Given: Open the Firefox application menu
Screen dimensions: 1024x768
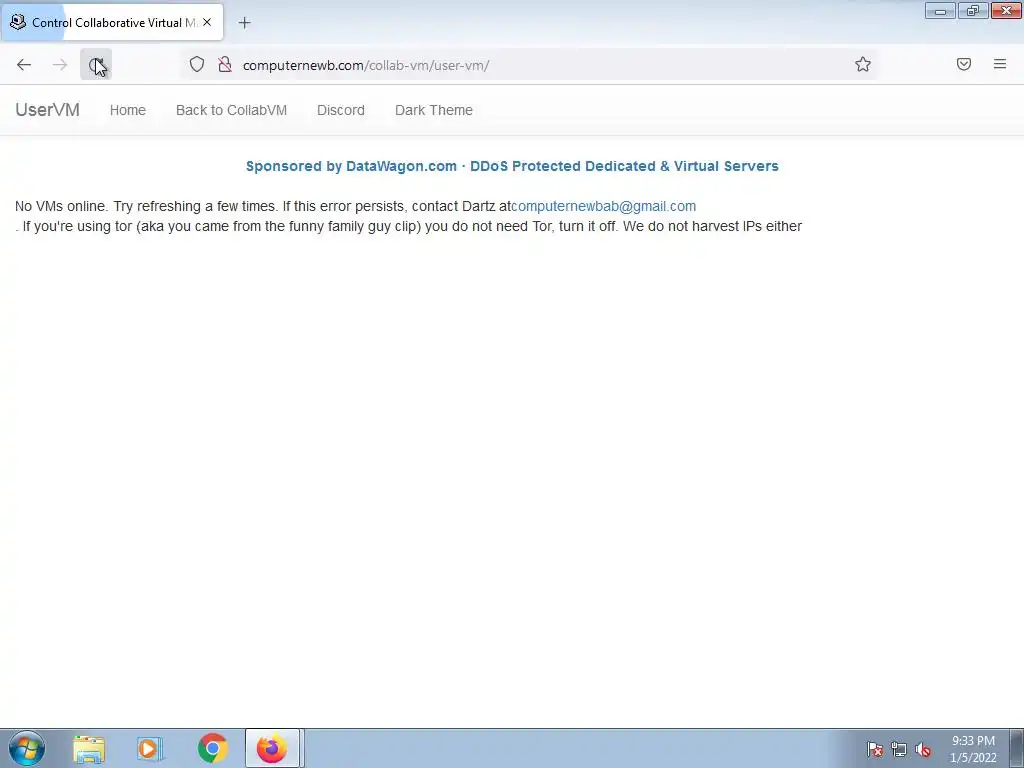Looking at the screenshot, I should (x=1000, y=64).
